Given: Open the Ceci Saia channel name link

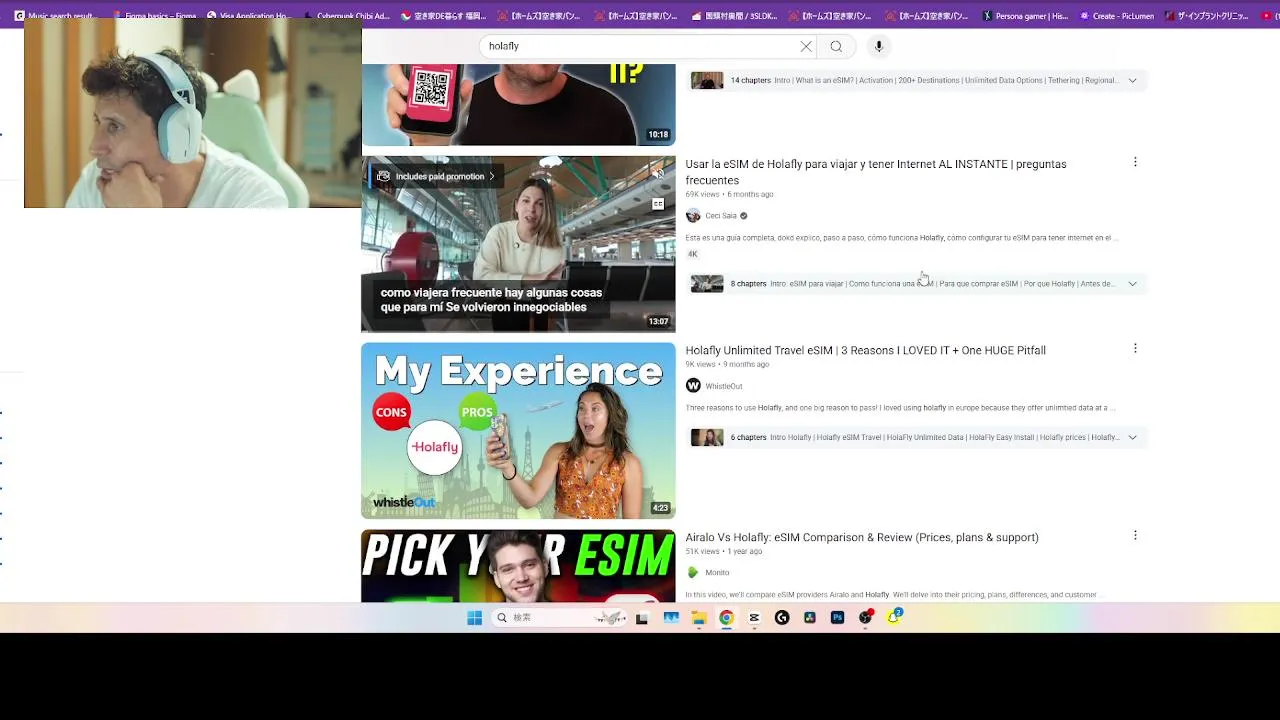Looking at the screenshot, I should coord(721,216).
